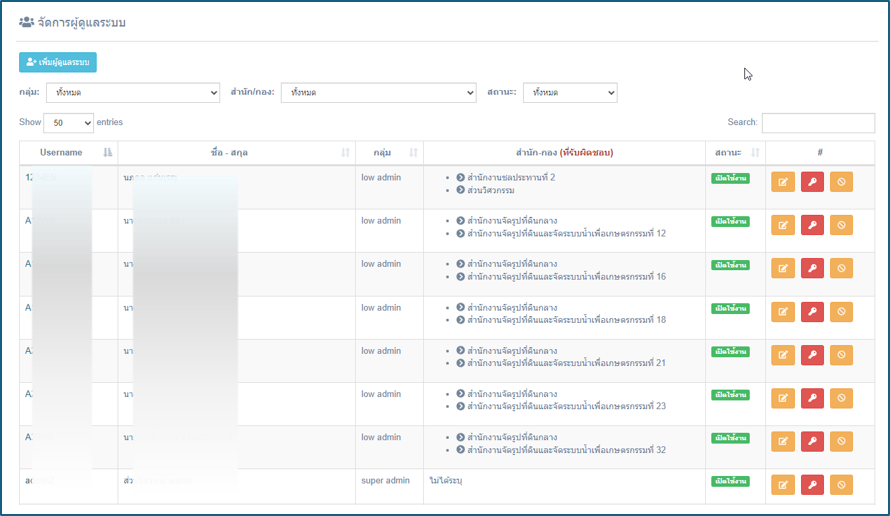Click สำนักงานจัดรูปที่ดินและจัดระบบน้ำเพื่อเกษตรกรรมที่ 23 entry
This screenshot has width=890, height=516.
point(561,406)
